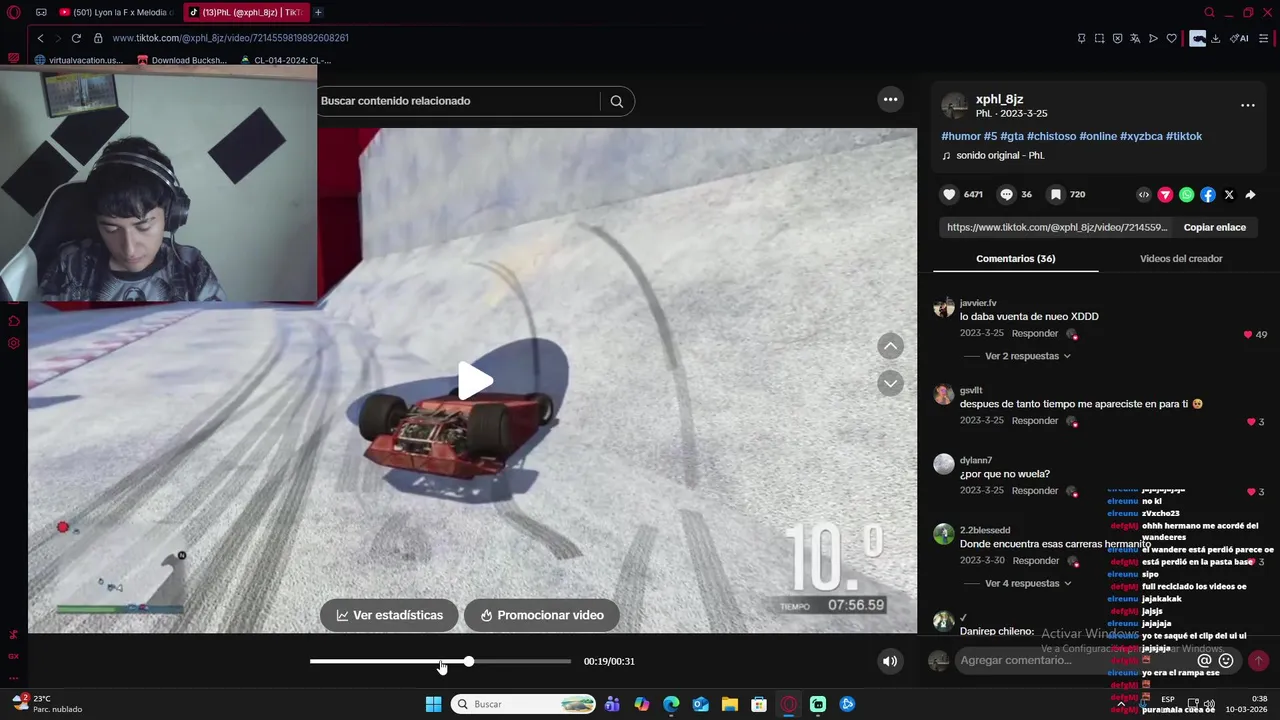Open profile options menu beside xphl_8jz

(1247, 105)
